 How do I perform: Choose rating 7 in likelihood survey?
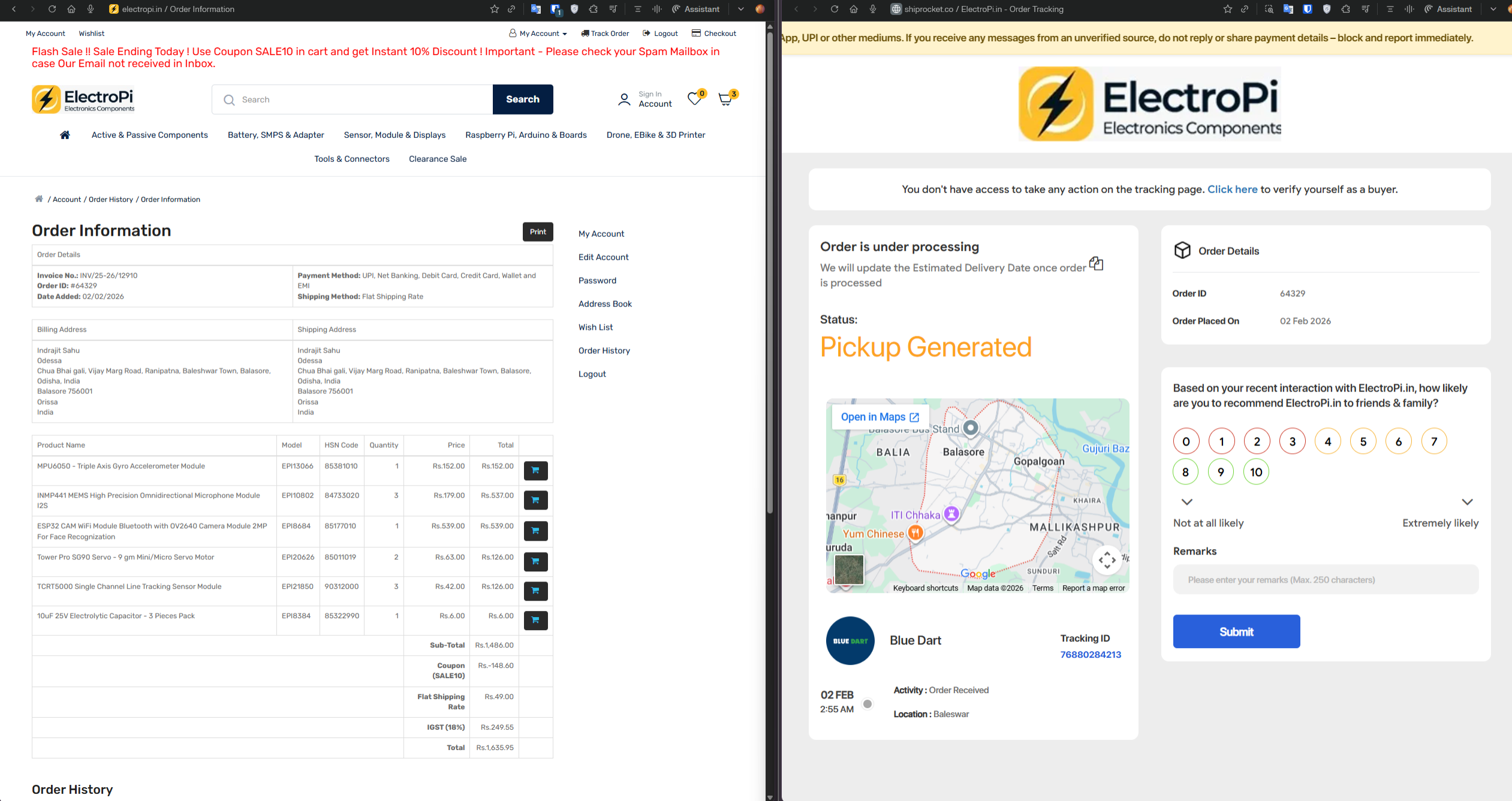pyautogui.click(x=1434, y=442)
